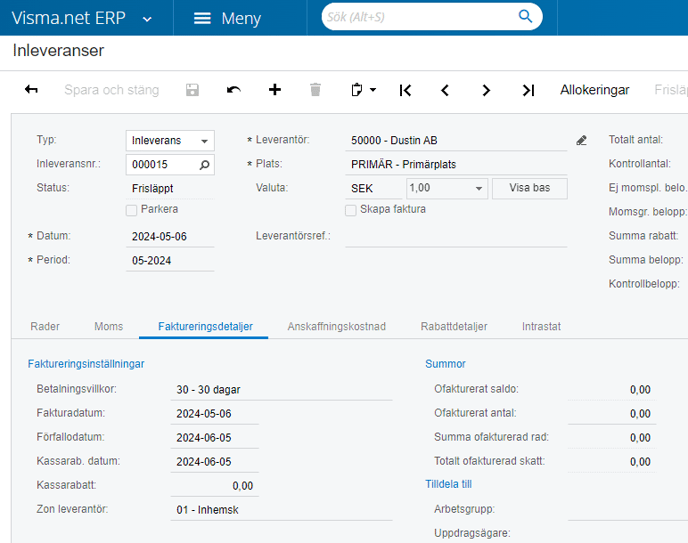Click the Period field 05-2024

(170, 261)
